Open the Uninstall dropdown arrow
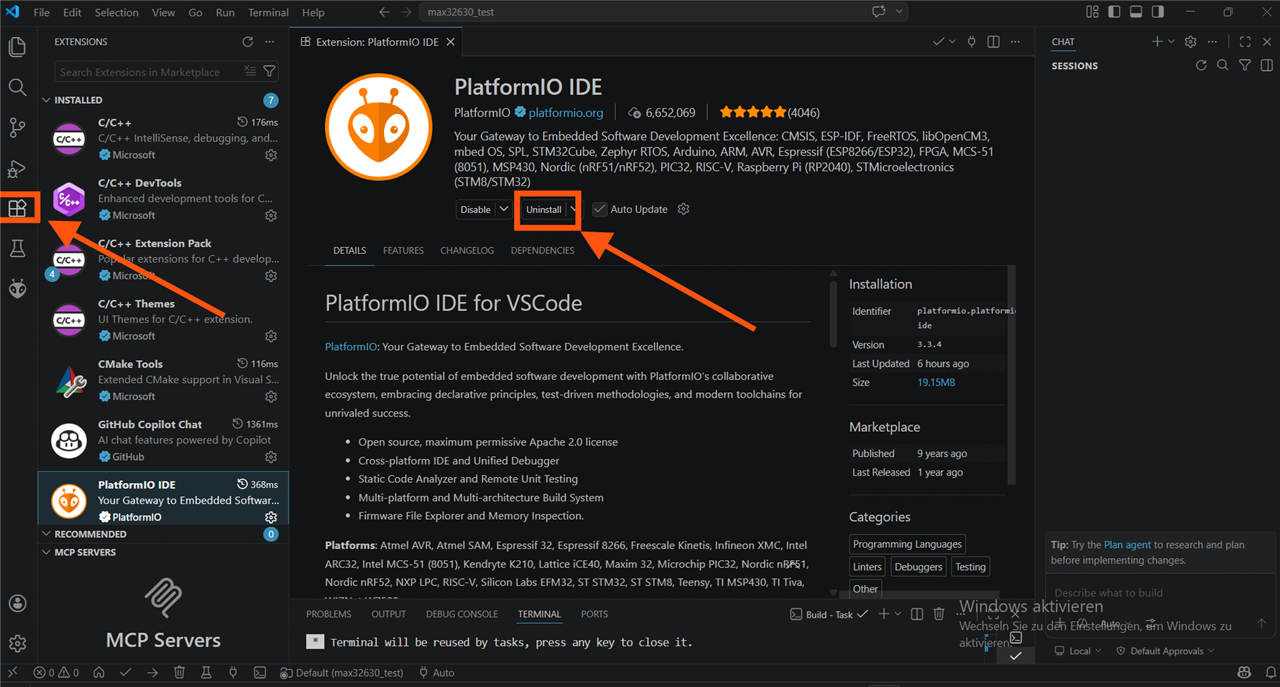Screen dimensions: 1280x687 tap(573, 209)
